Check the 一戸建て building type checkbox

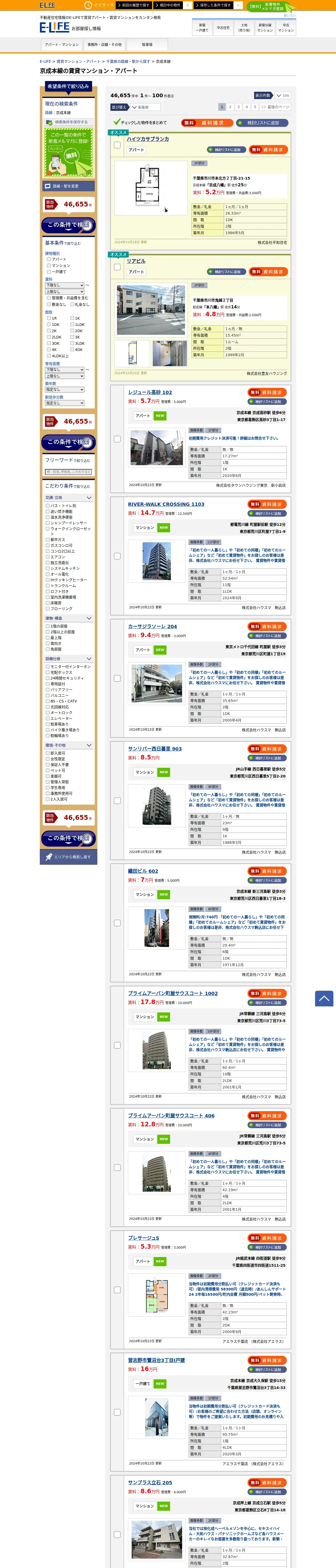[x=49, y=272]
